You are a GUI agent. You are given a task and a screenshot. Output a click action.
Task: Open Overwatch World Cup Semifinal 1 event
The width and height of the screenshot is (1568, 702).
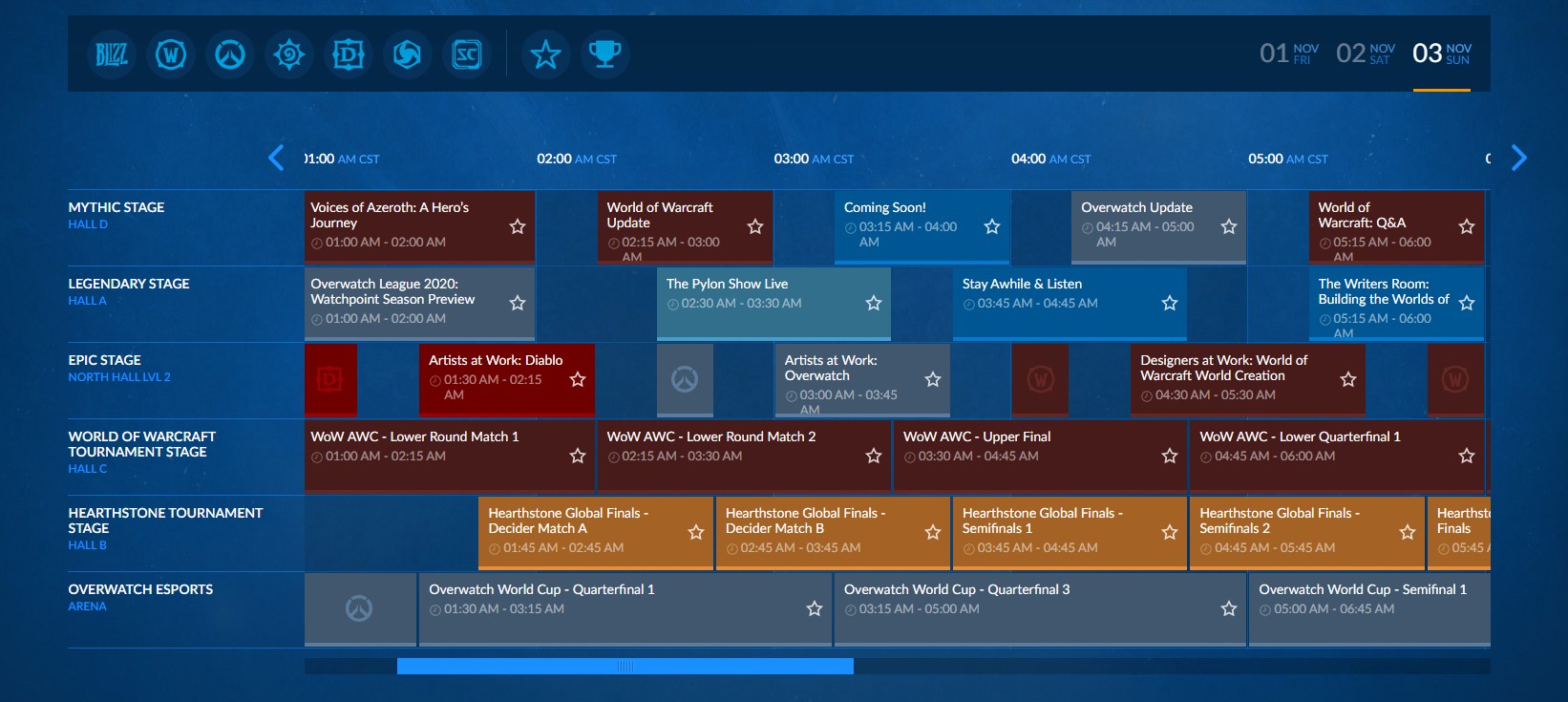coord(1370,609)
